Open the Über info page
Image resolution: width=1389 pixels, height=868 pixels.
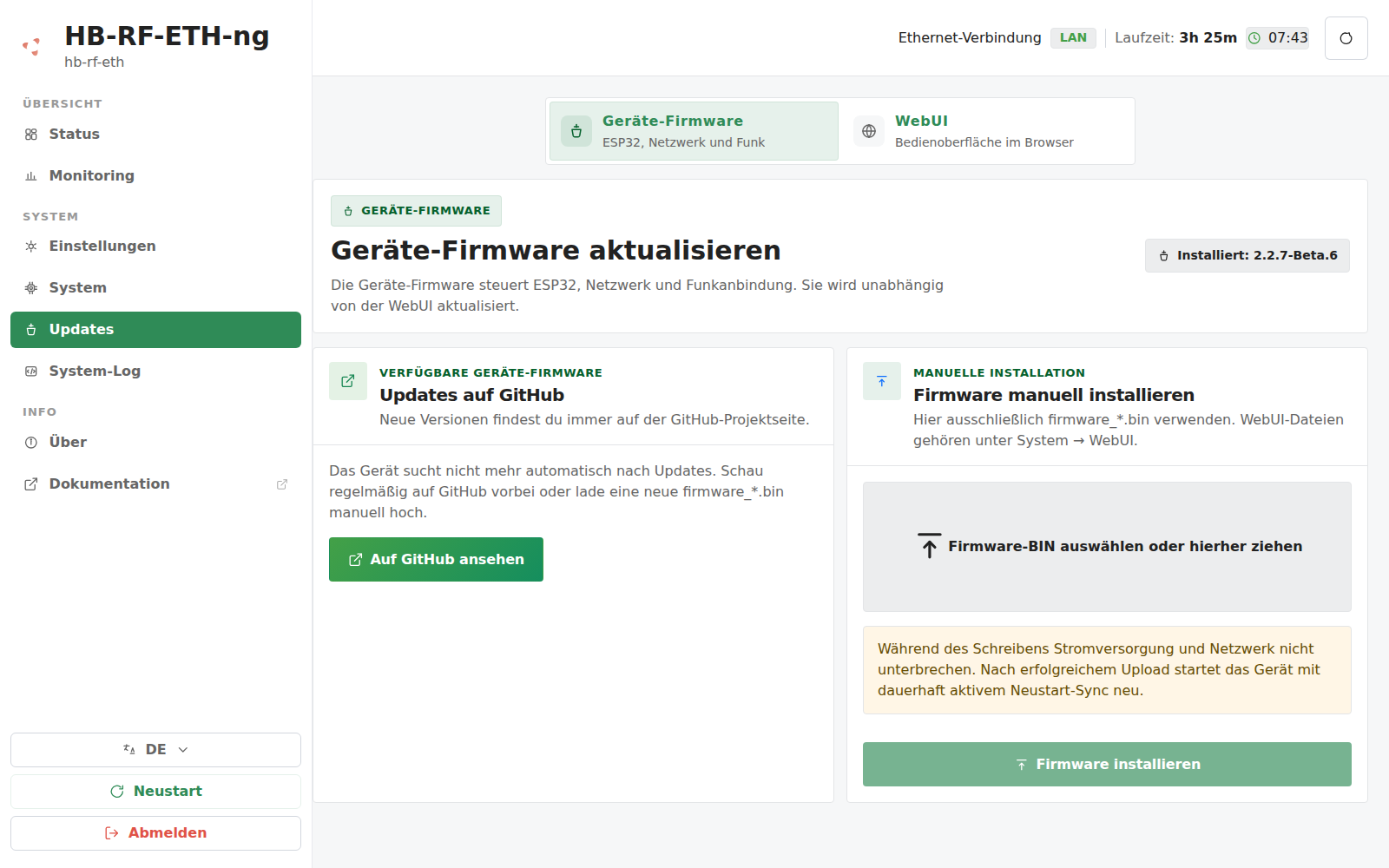tap(155, 443)
